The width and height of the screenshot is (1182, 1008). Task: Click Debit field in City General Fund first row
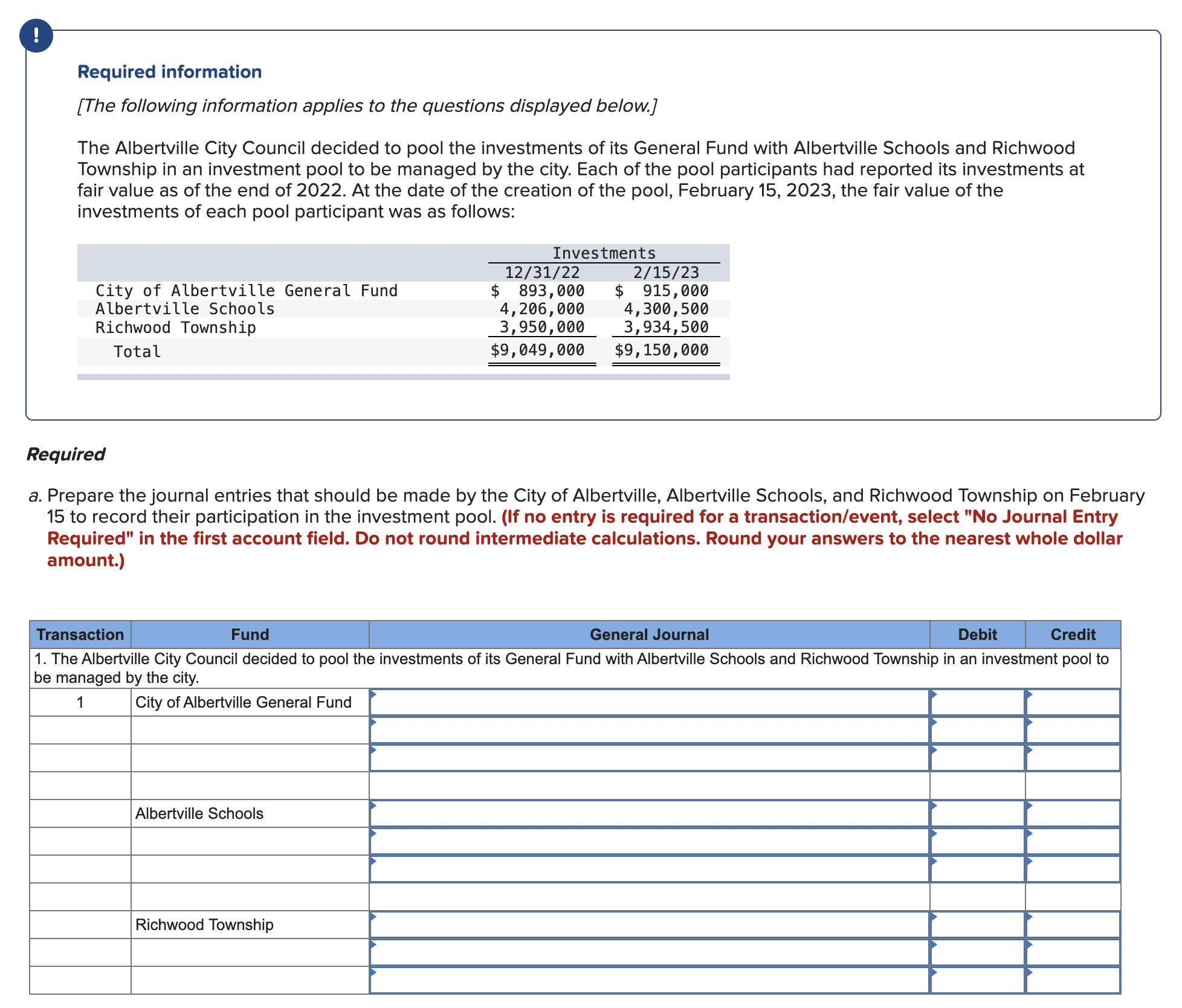[977, 702]
